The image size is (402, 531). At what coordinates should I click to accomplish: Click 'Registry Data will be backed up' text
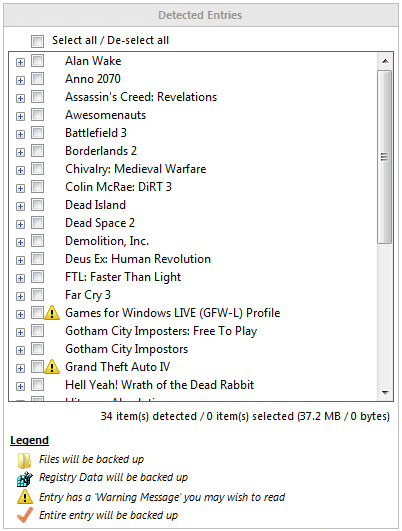coord(113,477)
